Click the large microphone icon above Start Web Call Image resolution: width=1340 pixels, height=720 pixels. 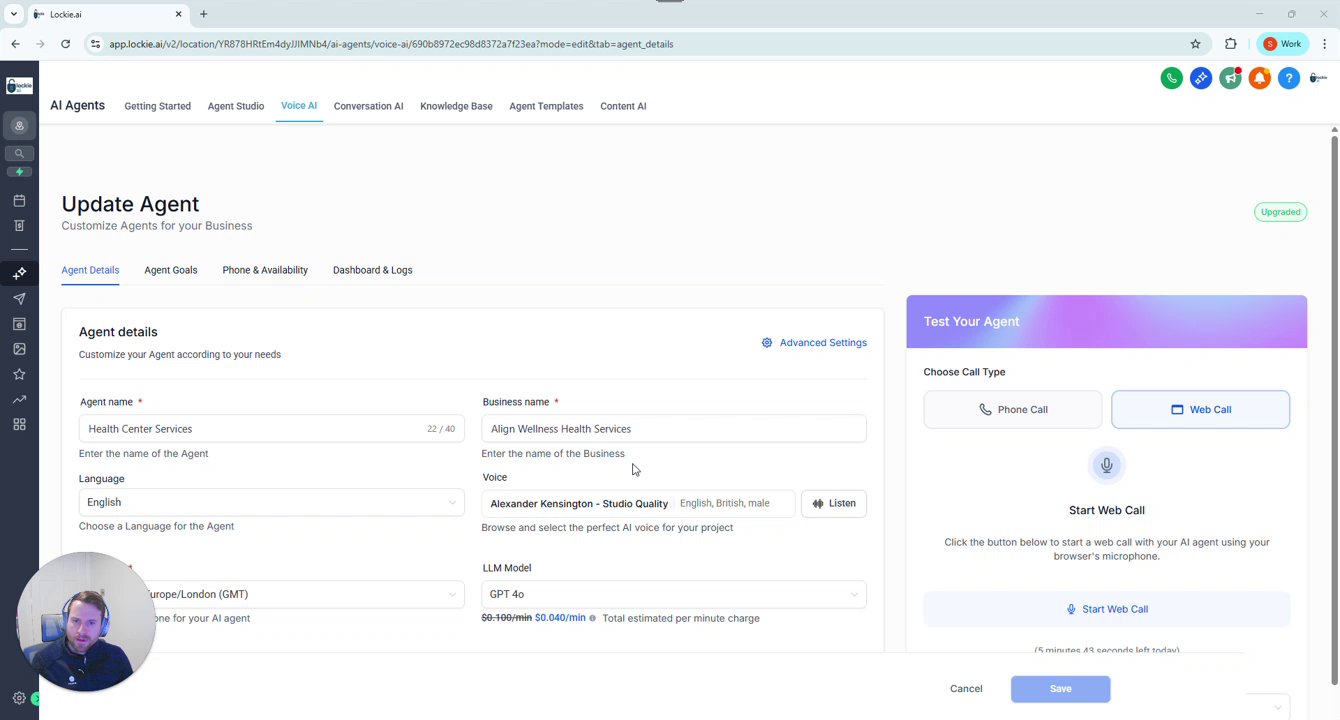pos(1107,465)
